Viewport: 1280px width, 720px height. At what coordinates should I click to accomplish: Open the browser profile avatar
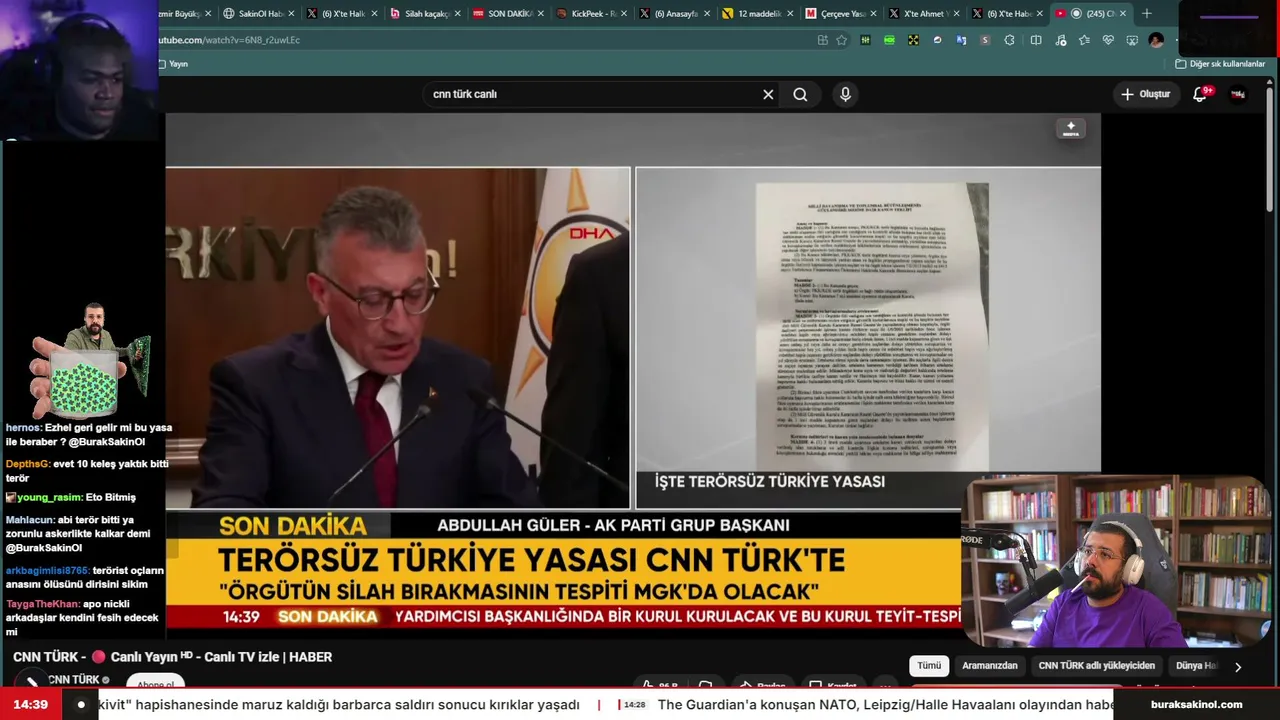click(x=1156, y=40)
